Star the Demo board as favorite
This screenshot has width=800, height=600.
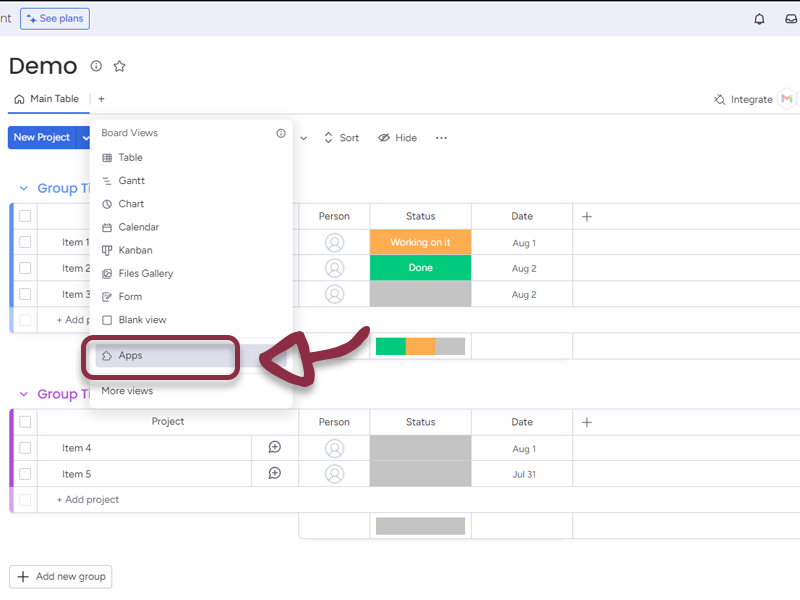119,66
